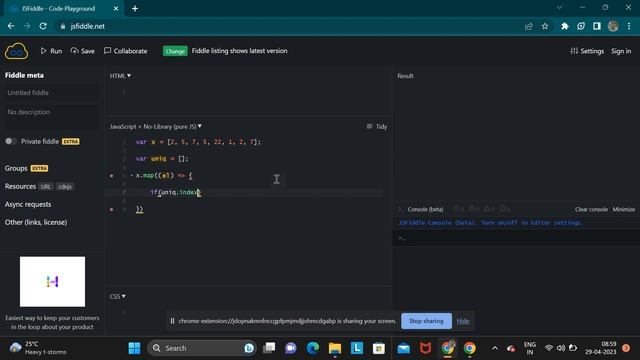Image resolution: width=640 pixels, height=360 pixels.
Task: Open the Groups section
Action: click(16, 168)
